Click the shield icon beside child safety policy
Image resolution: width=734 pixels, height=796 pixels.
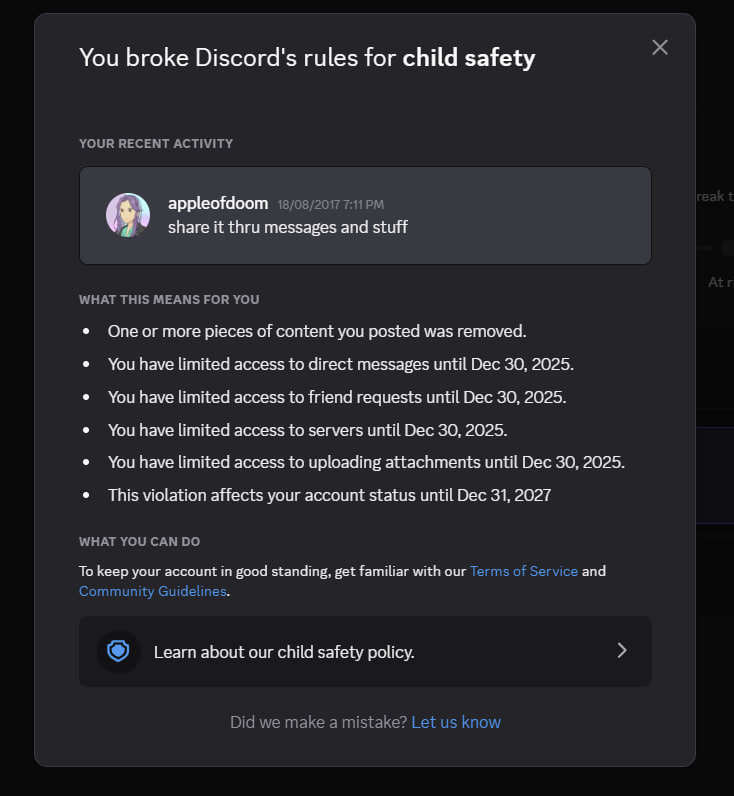click(119, 652)
